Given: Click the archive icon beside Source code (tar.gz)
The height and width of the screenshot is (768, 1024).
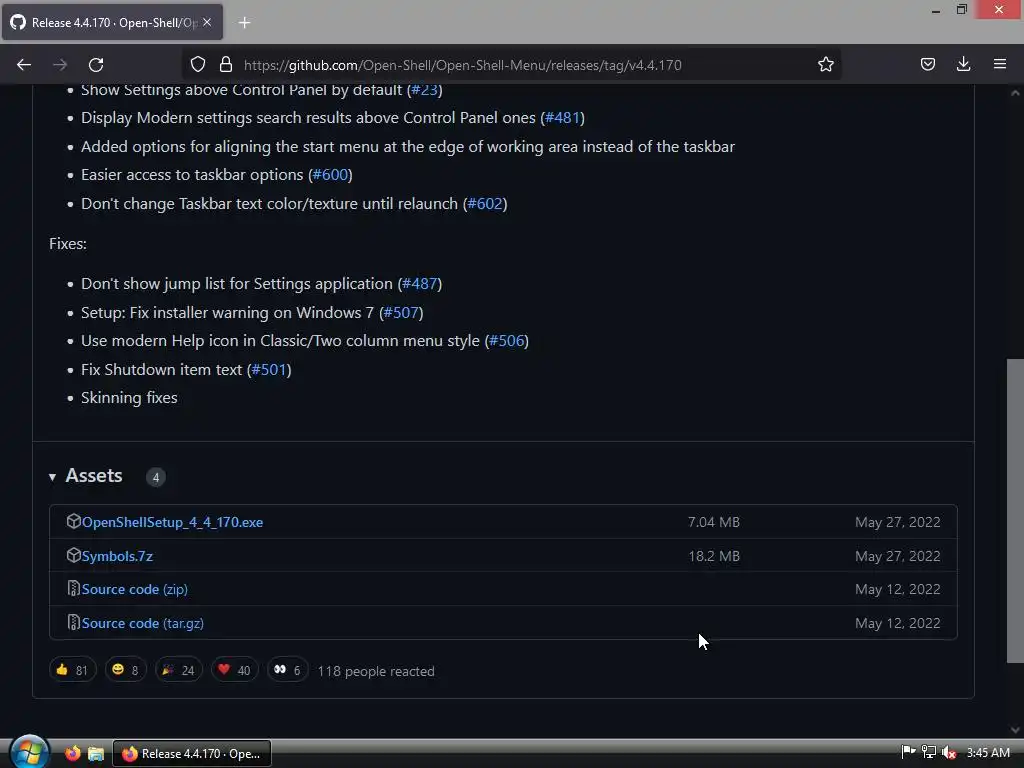Looking at the screenshot, I should pyautogui.click(x=73, y=622).
